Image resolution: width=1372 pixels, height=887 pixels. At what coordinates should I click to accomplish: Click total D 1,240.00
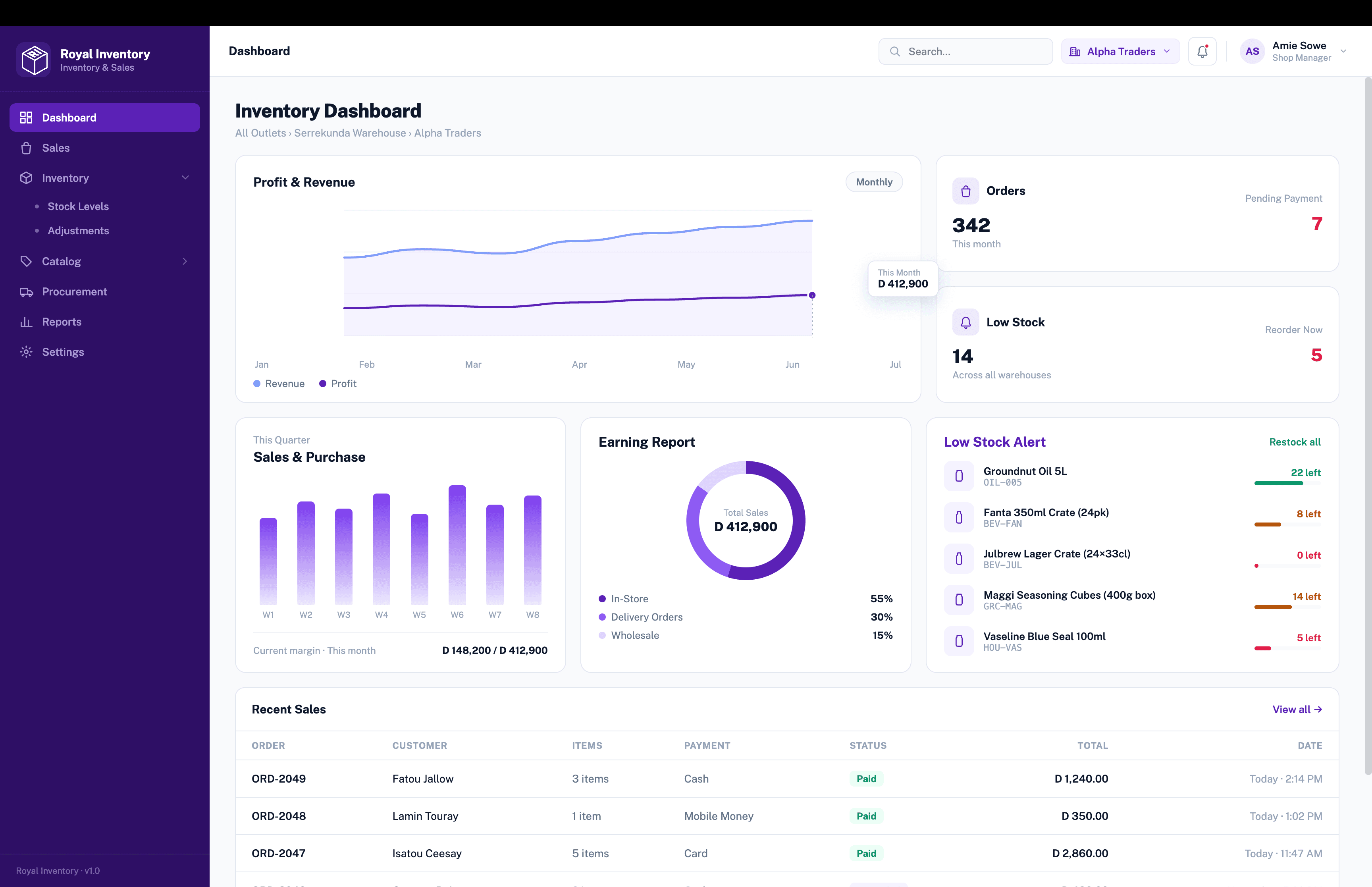1081,779
